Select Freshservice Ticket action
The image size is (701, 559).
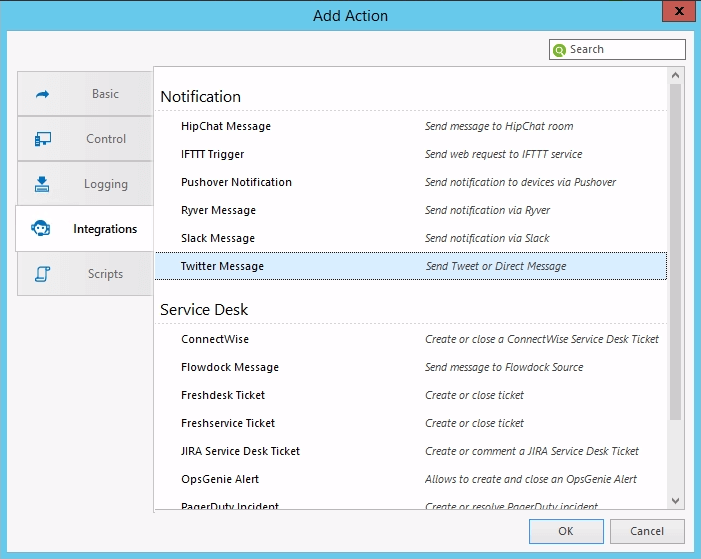coord(228,423)
